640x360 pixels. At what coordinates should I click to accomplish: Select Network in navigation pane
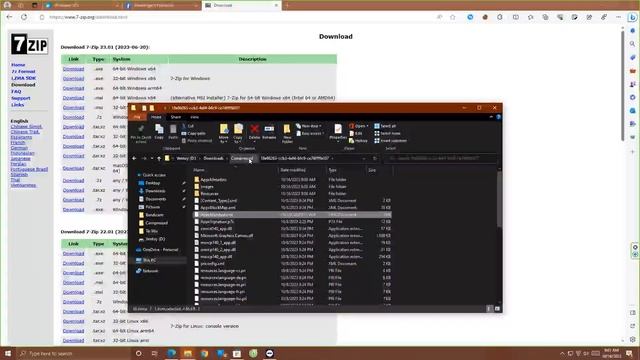pos(150,271)
